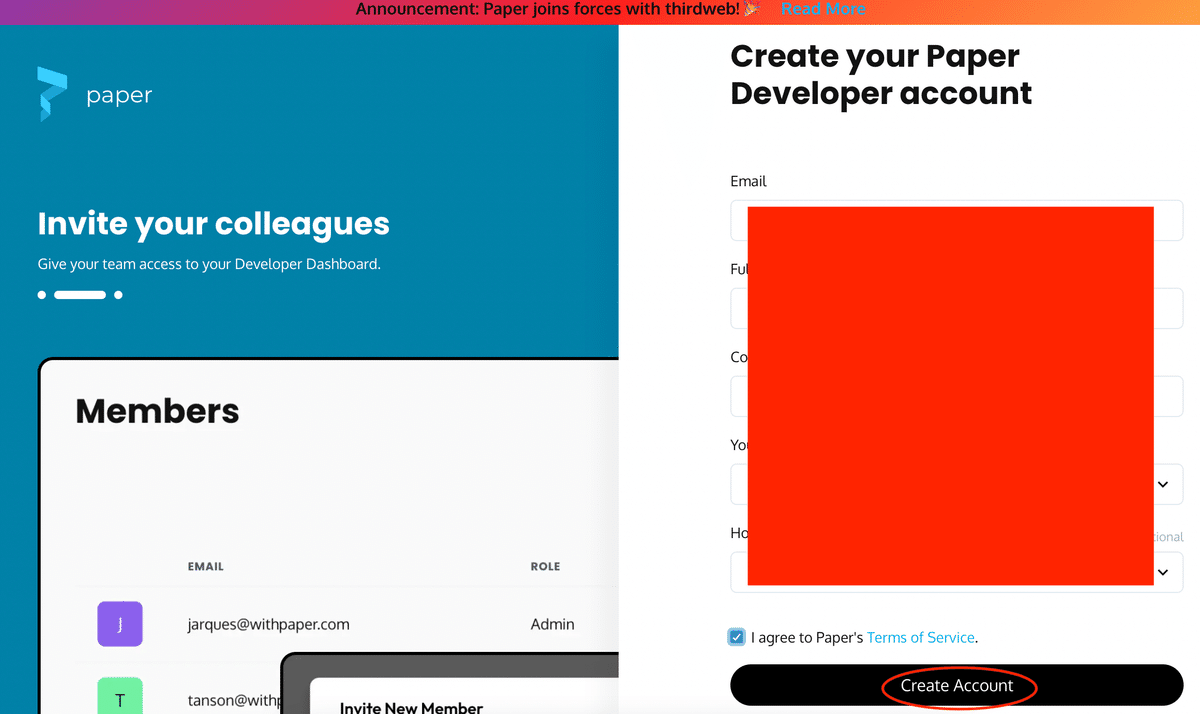Click the Give your team access description

pyautogui.click(x=209, y=264)
